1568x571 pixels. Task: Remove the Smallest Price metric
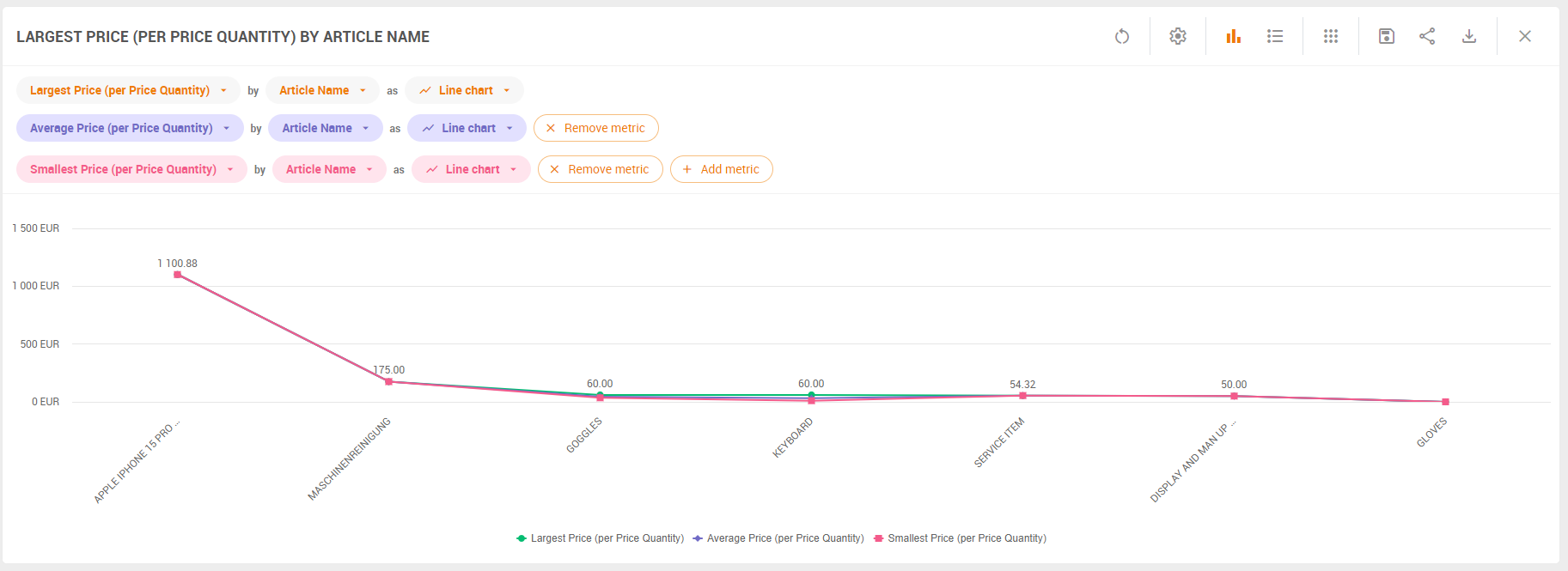[600, 169]
